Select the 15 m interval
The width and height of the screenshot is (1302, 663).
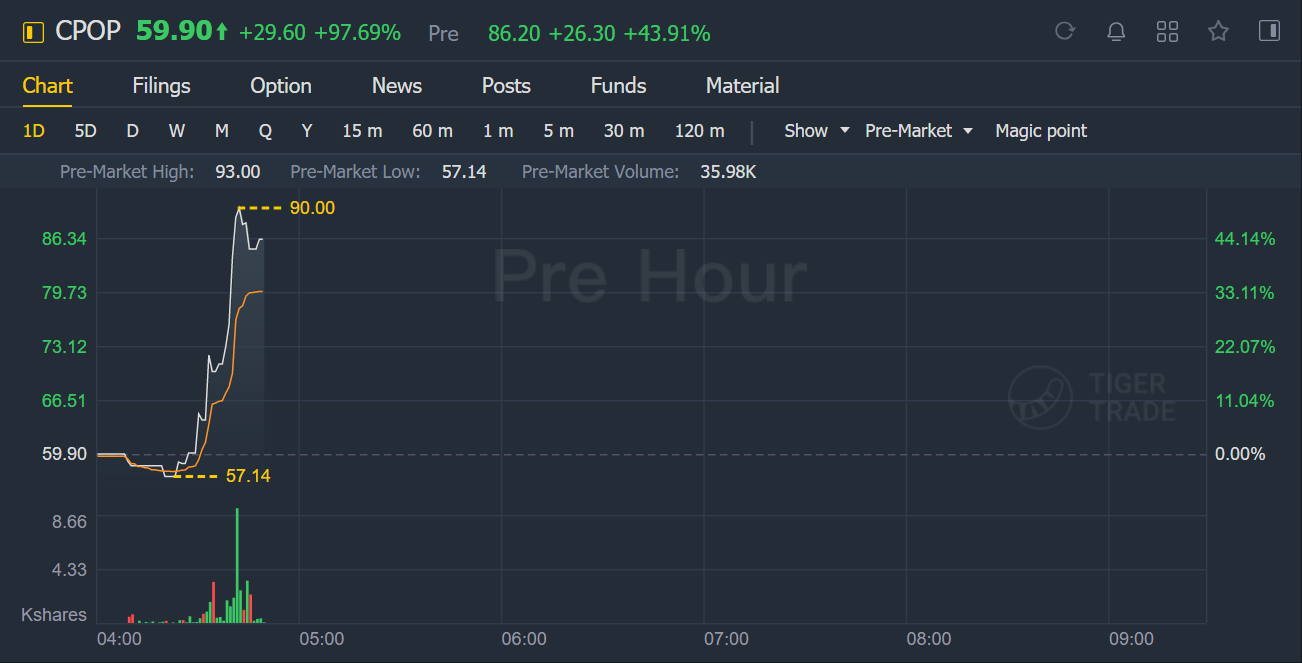click(x=362, y=131)
